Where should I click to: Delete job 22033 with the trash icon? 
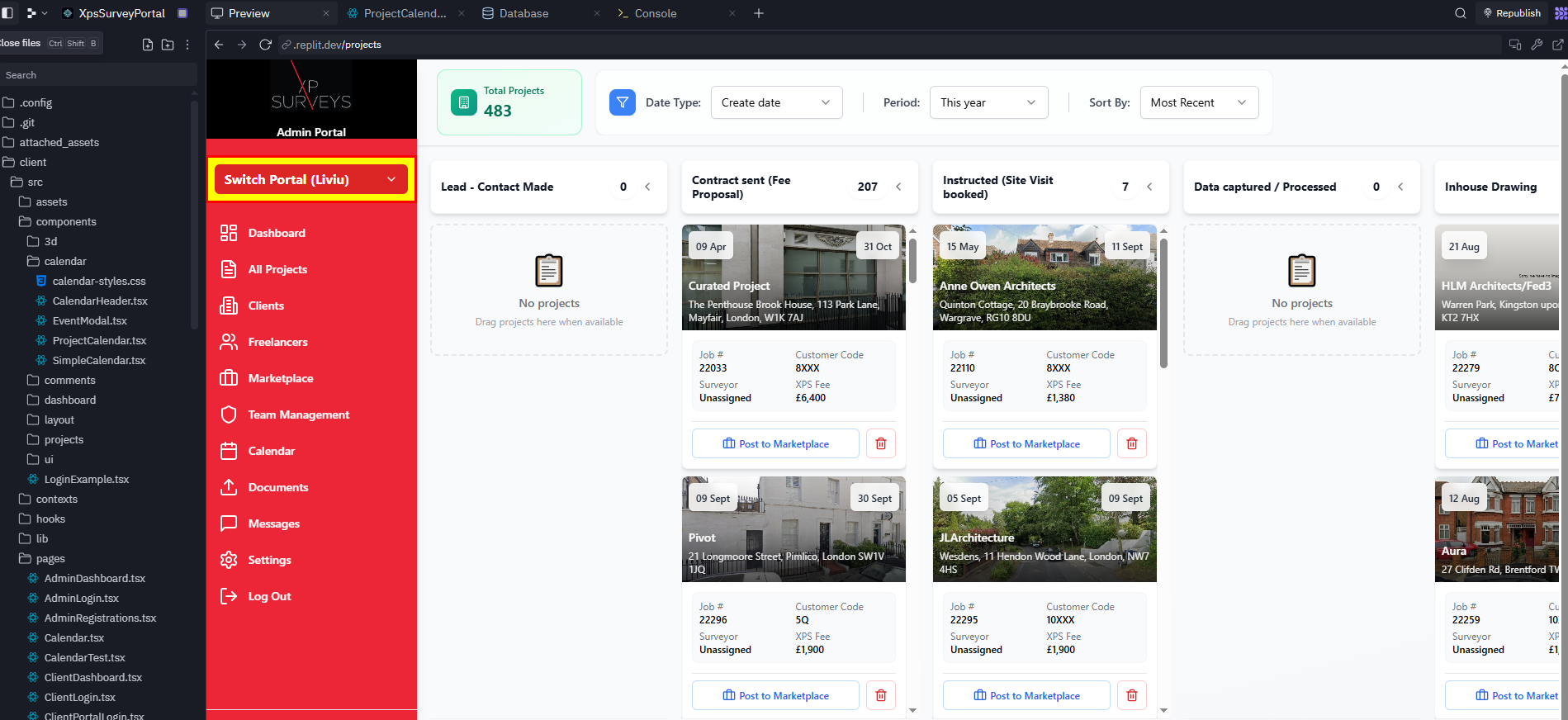point(881,443)
